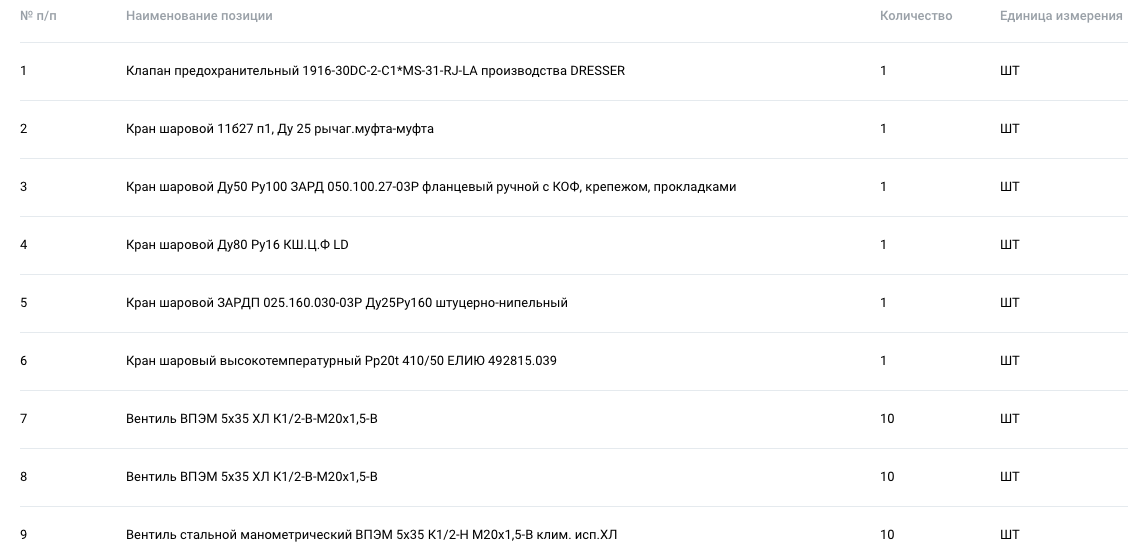Image resolution: width=1128 pixels, height=554 pixels.
Task: Click the 'Количество' column header
Action: (x=916, y=16)
